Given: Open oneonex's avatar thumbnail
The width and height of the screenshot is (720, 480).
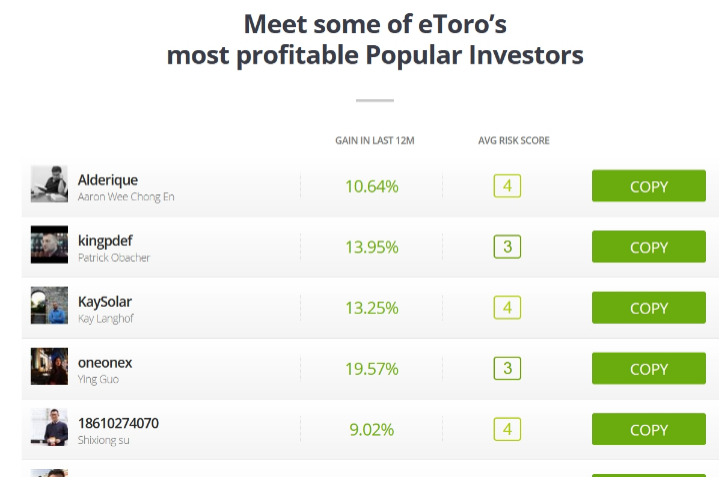Looking at the screenshot, I should click(49, 366).
